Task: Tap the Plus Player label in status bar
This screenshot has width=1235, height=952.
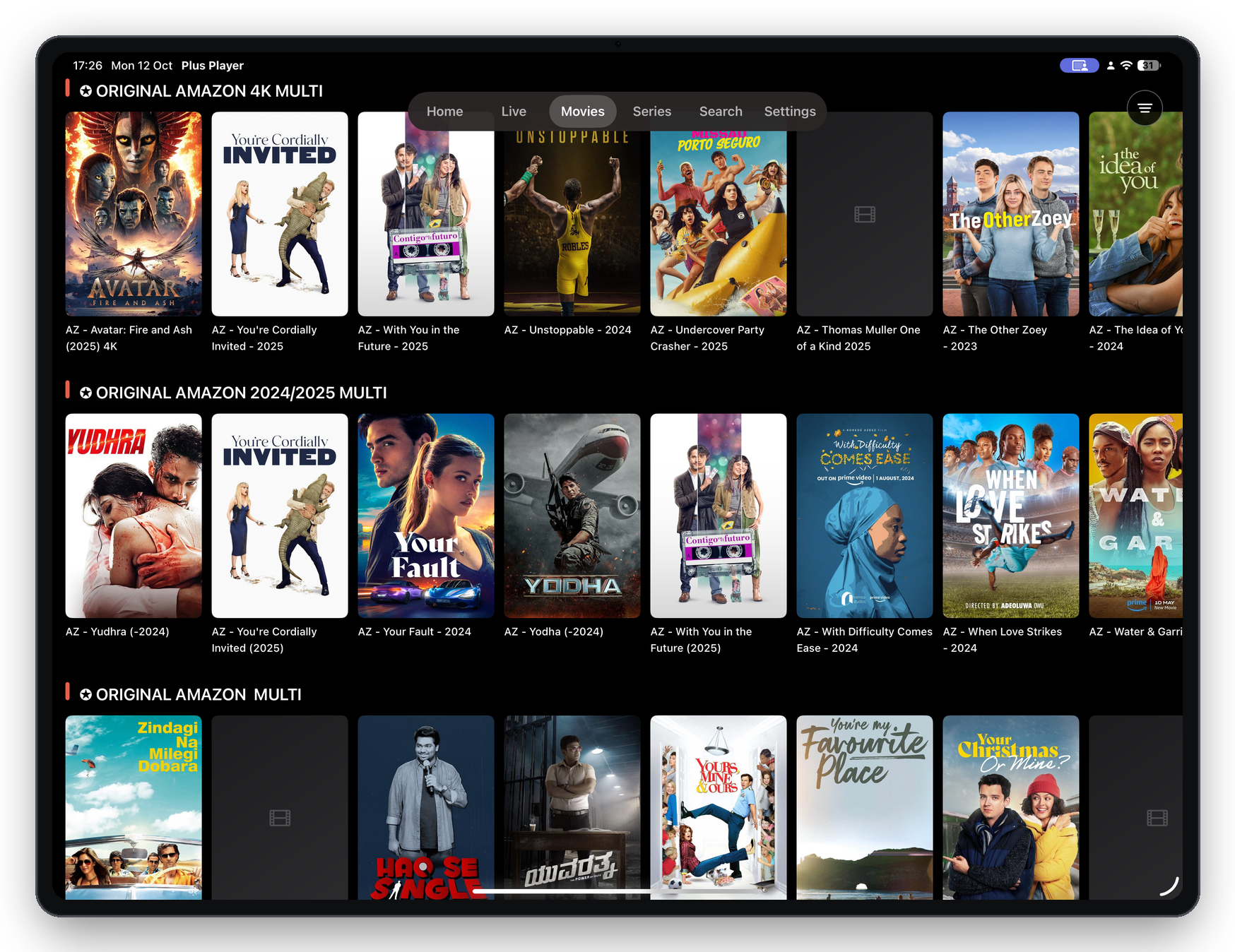Action: (x=213, y=66)
